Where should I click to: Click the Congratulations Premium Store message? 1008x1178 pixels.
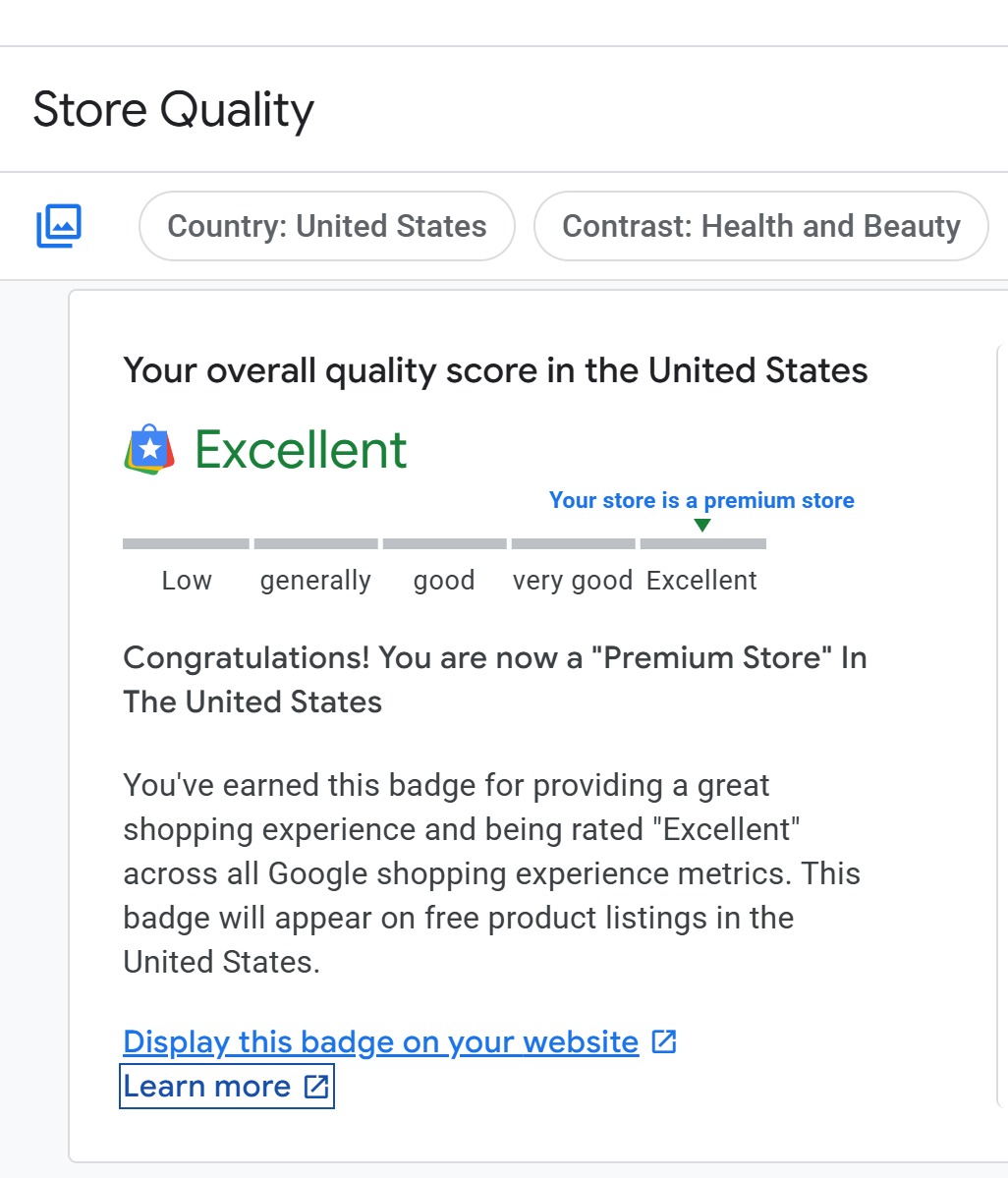(x=494, y=679)
